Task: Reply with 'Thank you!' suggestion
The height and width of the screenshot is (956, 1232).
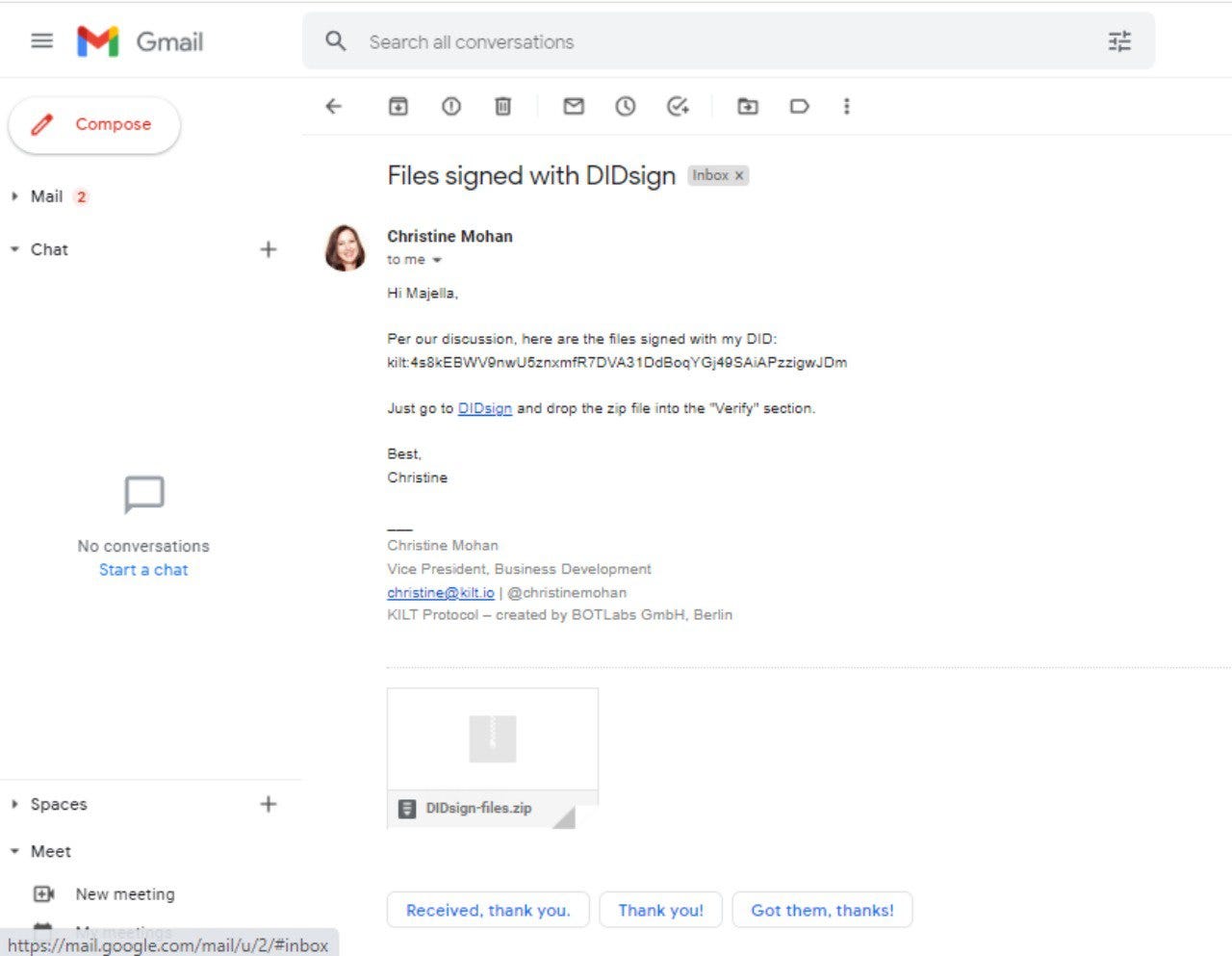Action: pos(661,910)
